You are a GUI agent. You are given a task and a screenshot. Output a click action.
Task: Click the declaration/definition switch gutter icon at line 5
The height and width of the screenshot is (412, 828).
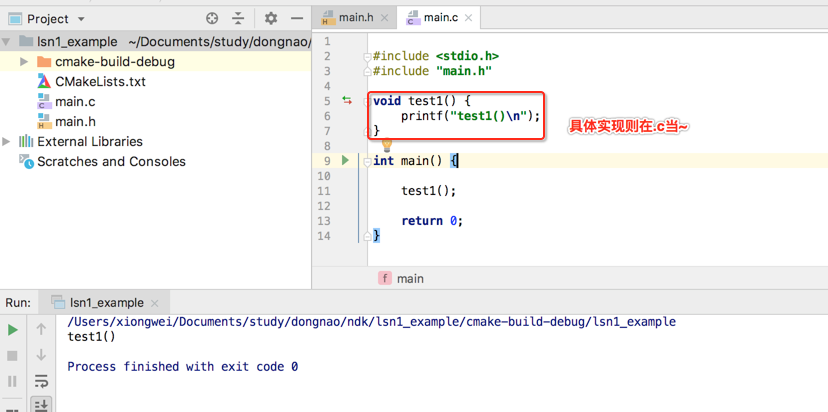[x=347, y=100]
